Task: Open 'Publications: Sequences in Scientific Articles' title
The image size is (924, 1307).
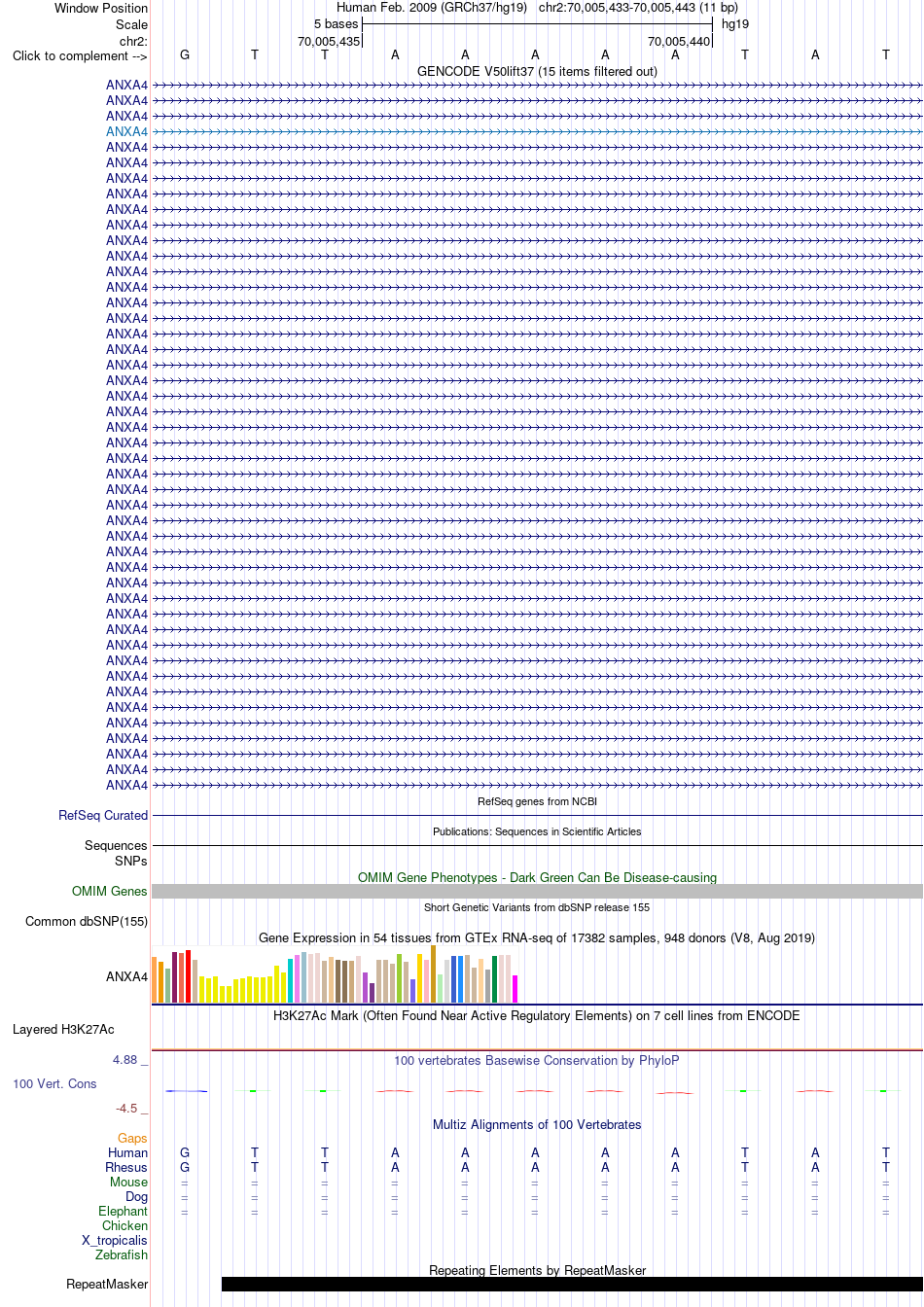Action: [x=537, y=831]
